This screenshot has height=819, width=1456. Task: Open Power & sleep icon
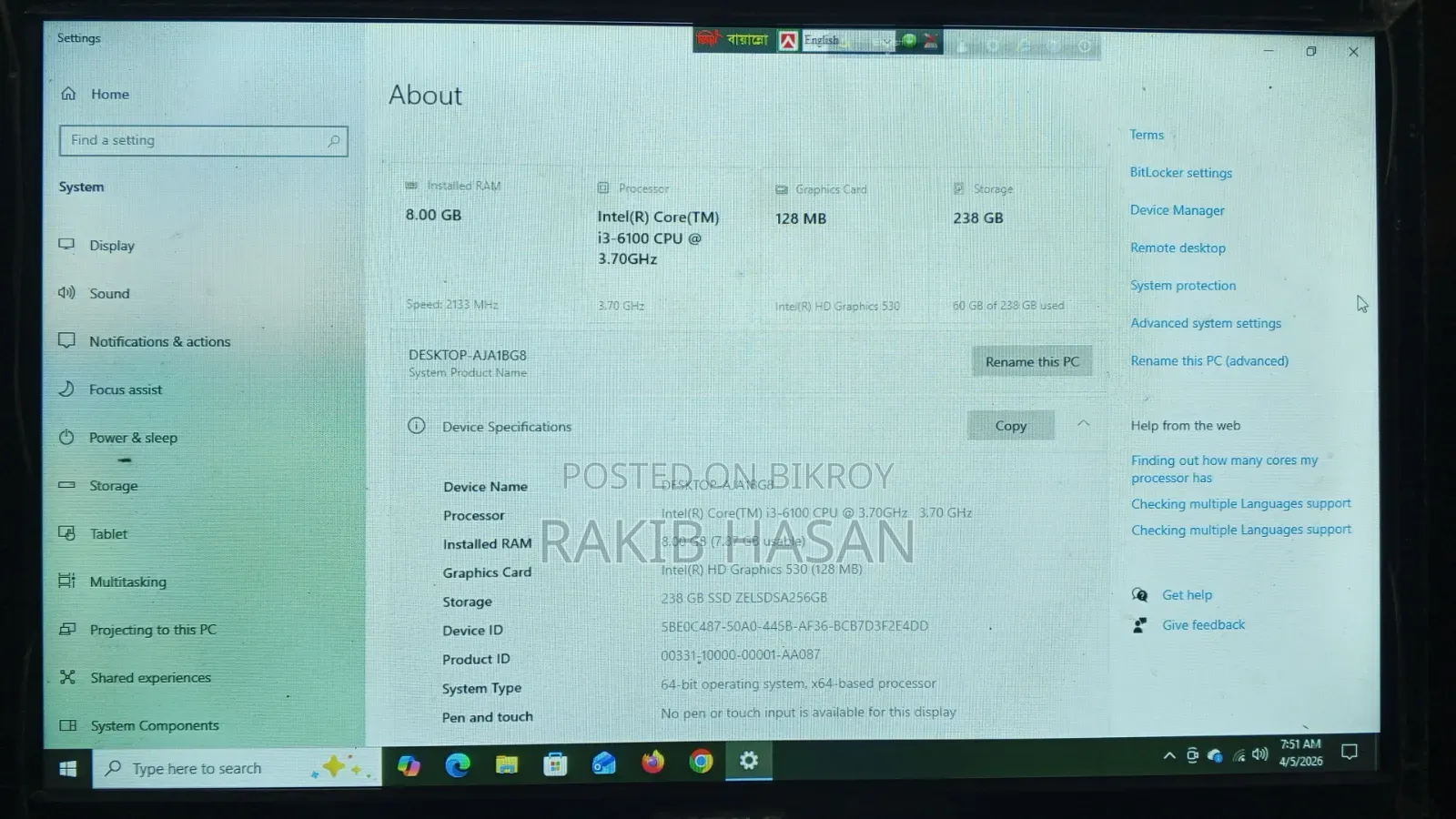click(x=66, y=437)
